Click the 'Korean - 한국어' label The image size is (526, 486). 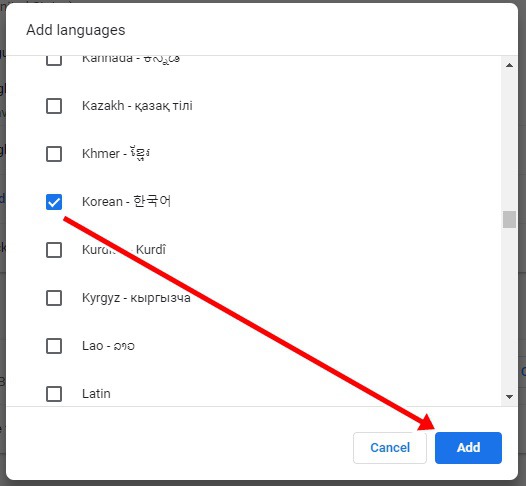point(126,202)
